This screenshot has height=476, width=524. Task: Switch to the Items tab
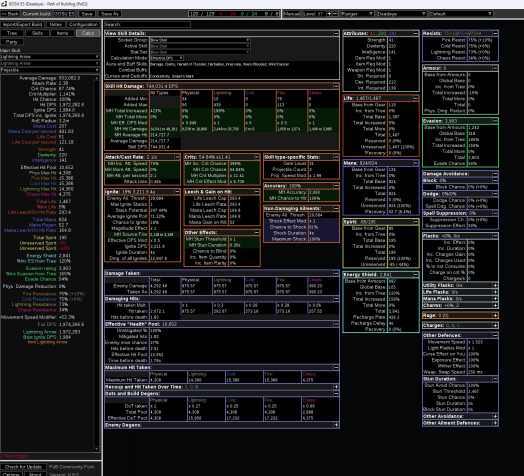[62, 33]
